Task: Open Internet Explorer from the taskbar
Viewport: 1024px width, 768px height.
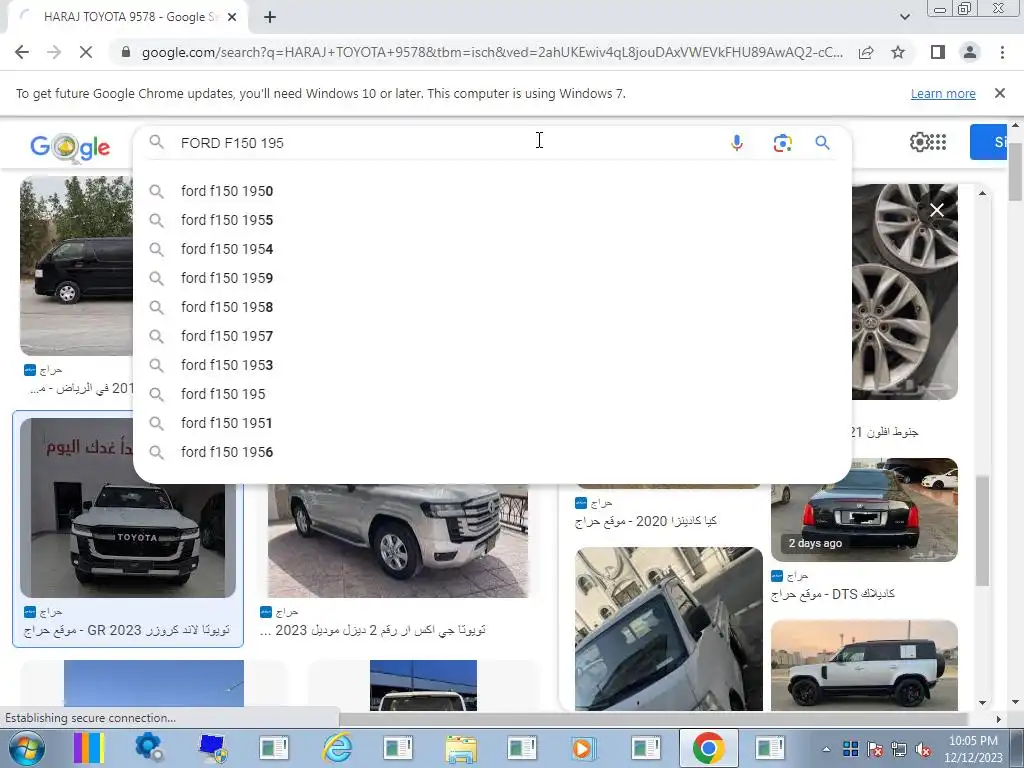Action: [337, 748]
